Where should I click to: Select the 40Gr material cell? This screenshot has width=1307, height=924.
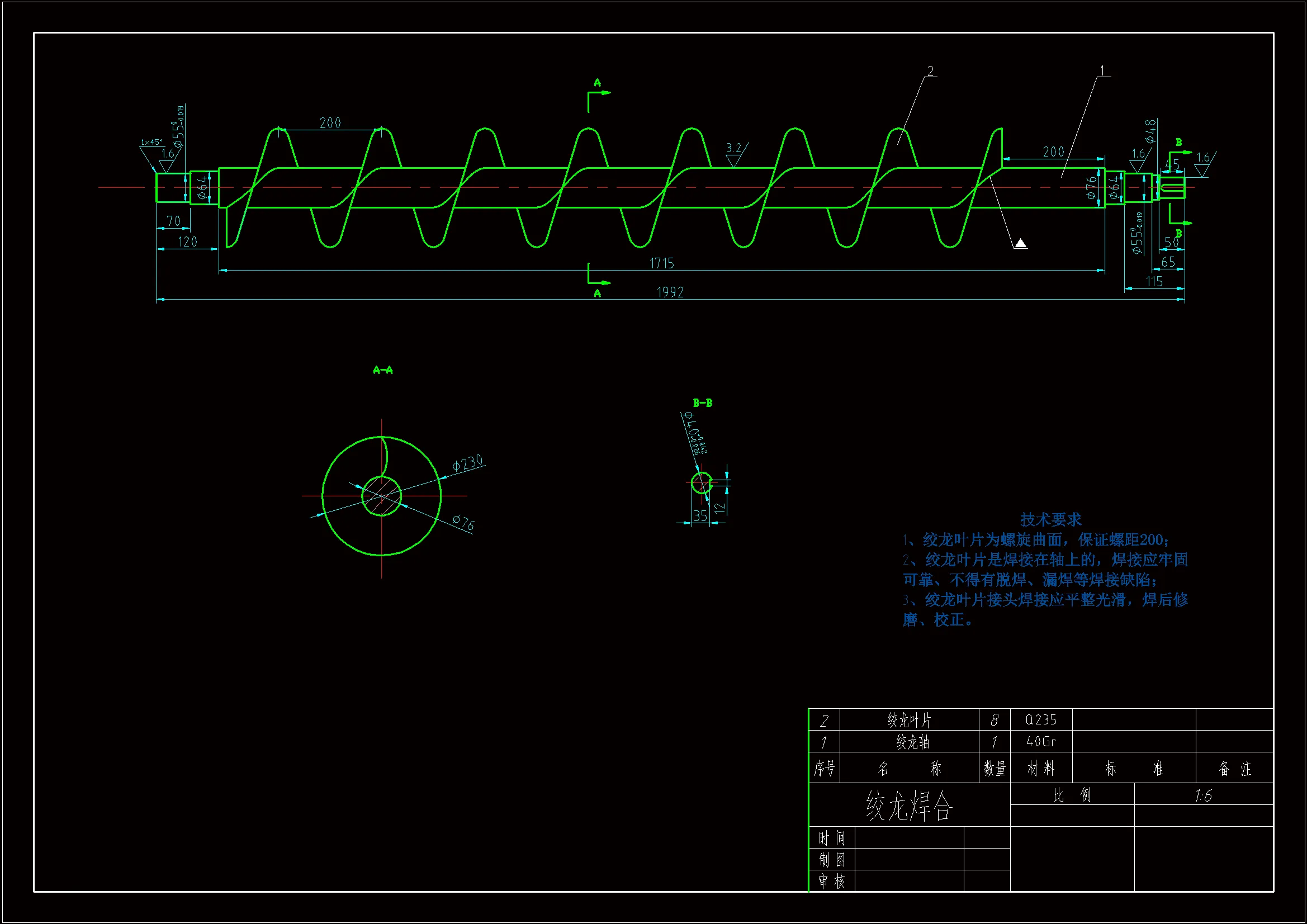1040,741
